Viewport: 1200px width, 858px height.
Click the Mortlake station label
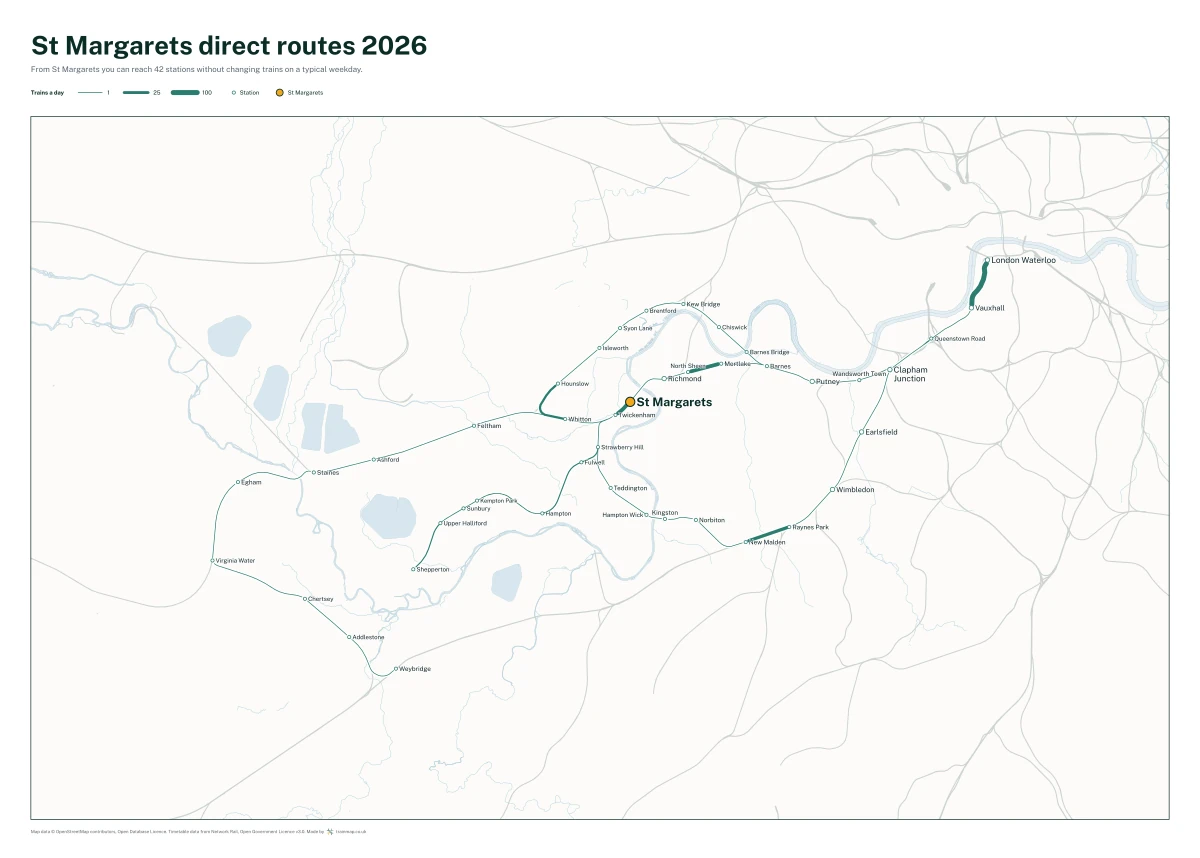tap(737, 364)
